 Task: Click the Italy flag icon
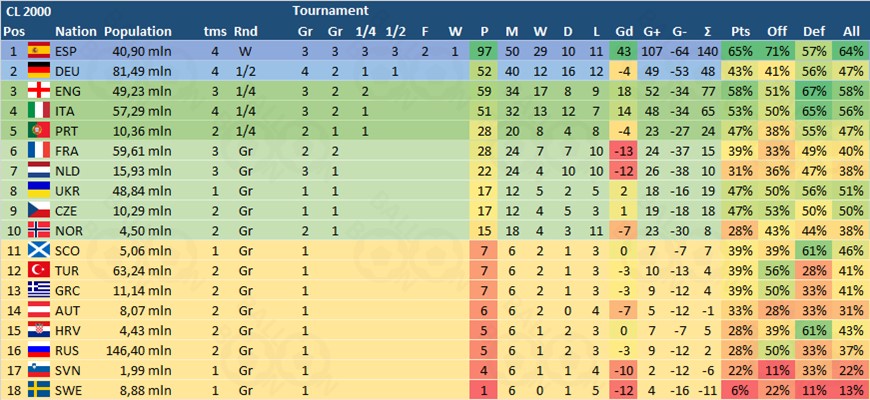coord(39,112)
